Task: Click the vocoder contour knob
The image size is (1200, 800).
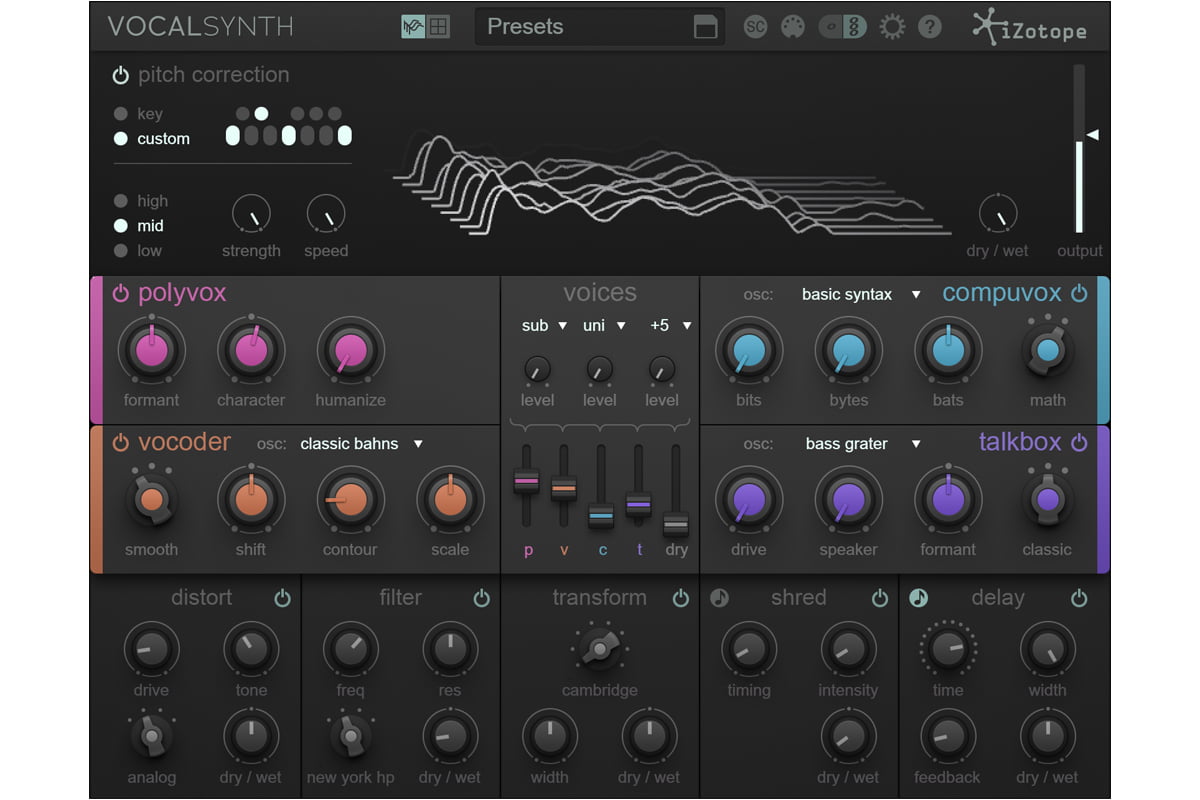Action: coord(350,500)
